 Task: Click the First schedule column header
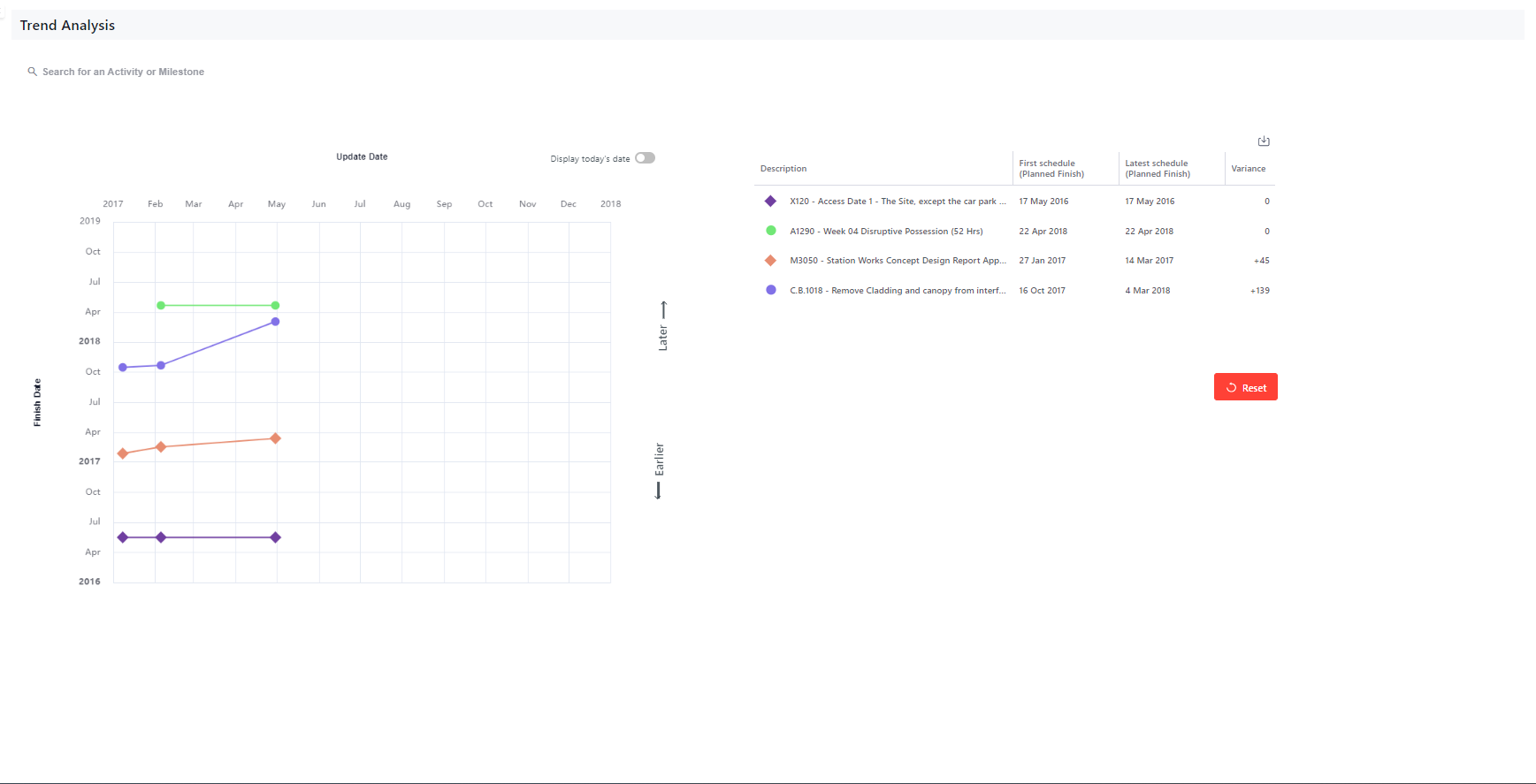1051,169
